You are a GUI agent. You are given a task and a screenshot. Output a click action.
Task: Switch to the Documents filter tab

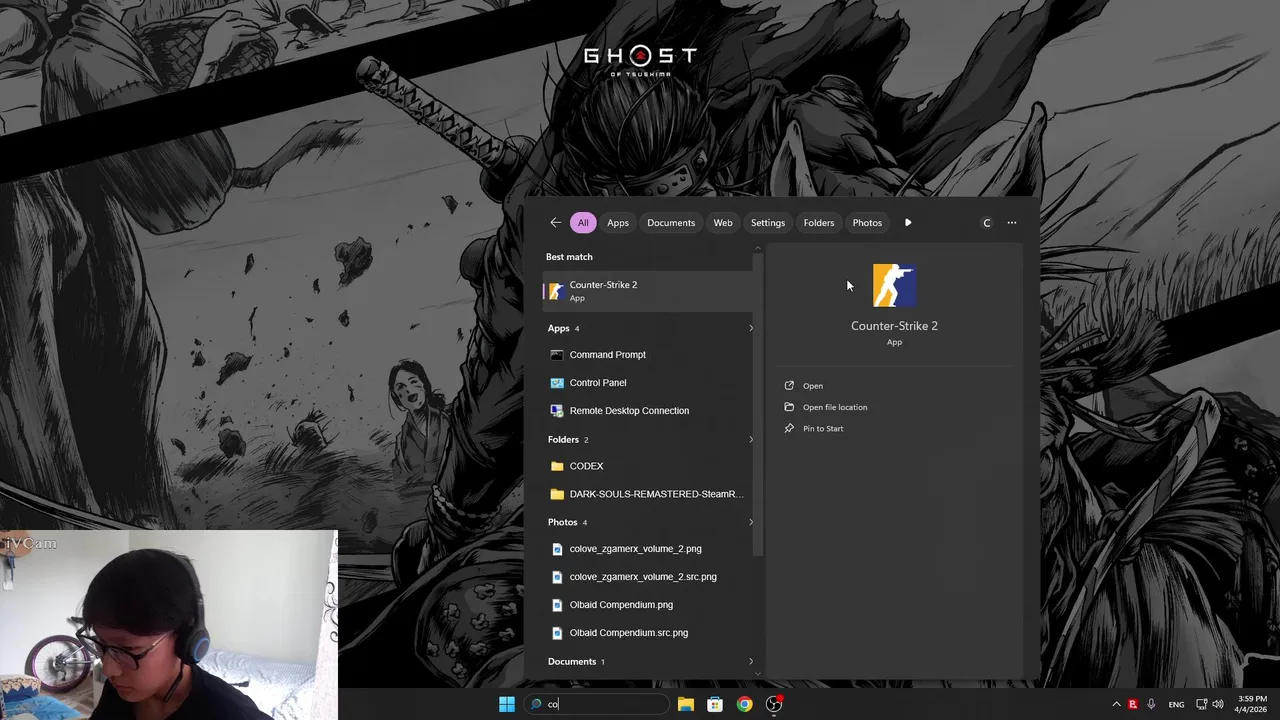click(x=671, y=223)
